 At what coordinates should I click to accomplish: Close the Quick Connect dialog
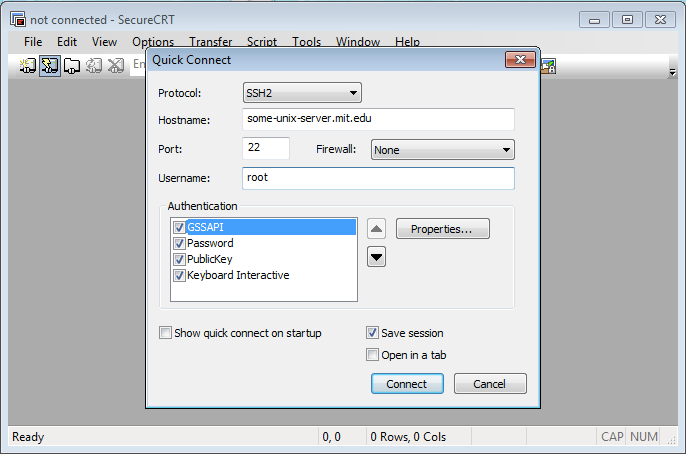coord(520,59)
